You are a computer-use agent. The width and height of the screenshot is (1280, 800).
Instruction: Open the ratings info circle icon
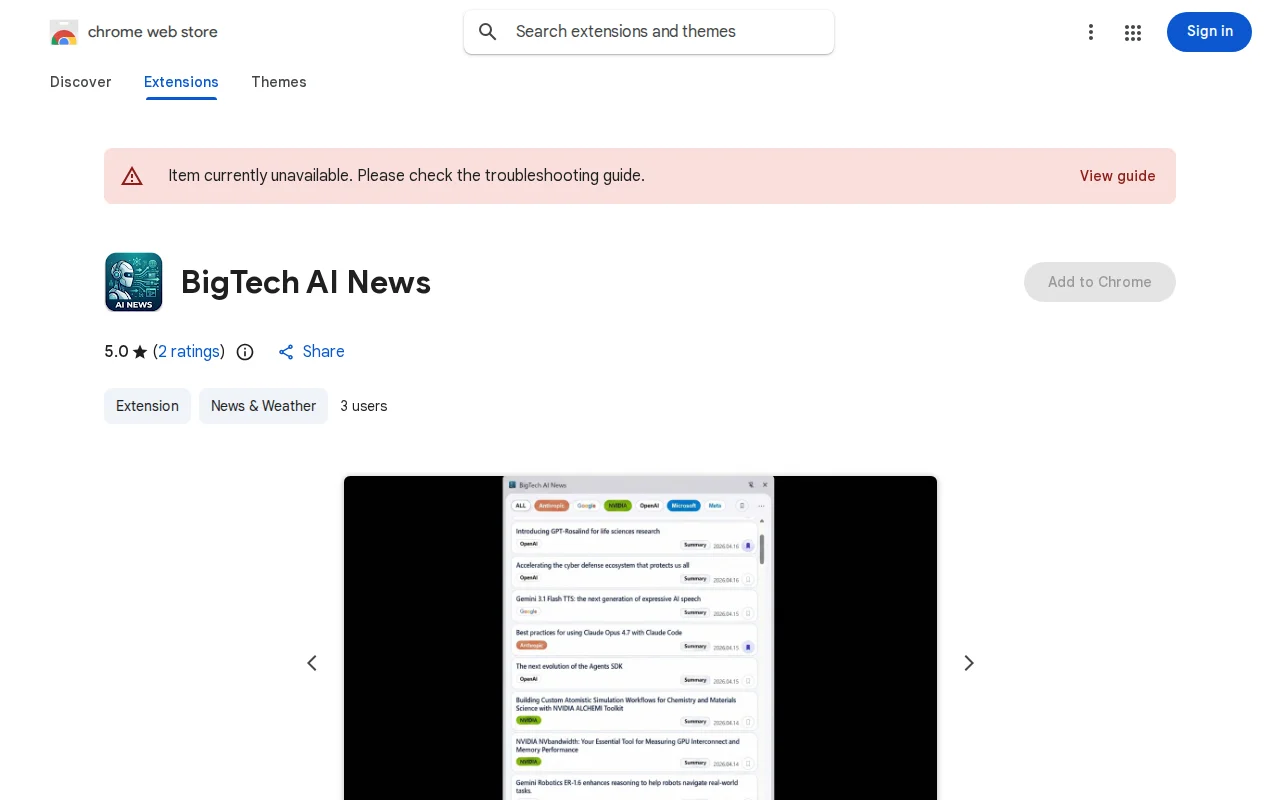tap(245, 352)
